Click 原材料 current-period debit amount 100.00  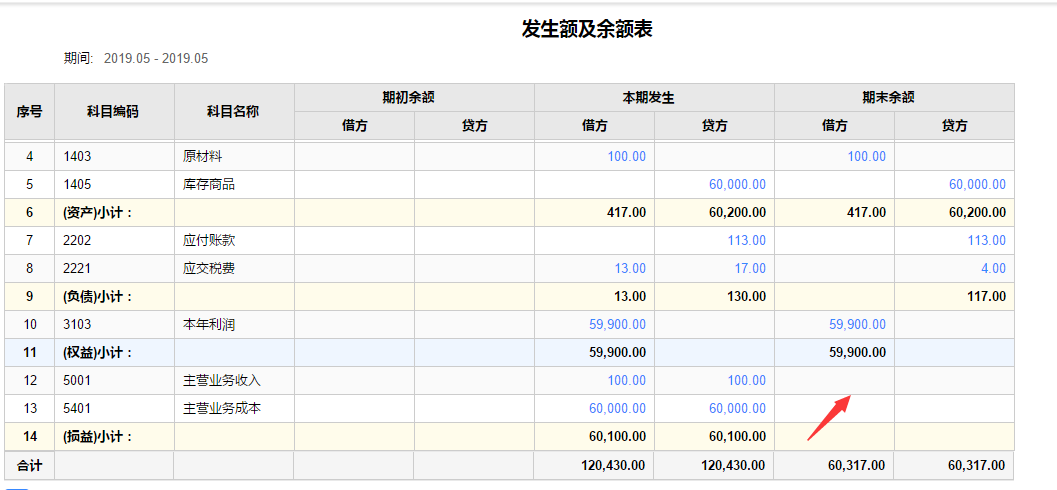[626, 156]
